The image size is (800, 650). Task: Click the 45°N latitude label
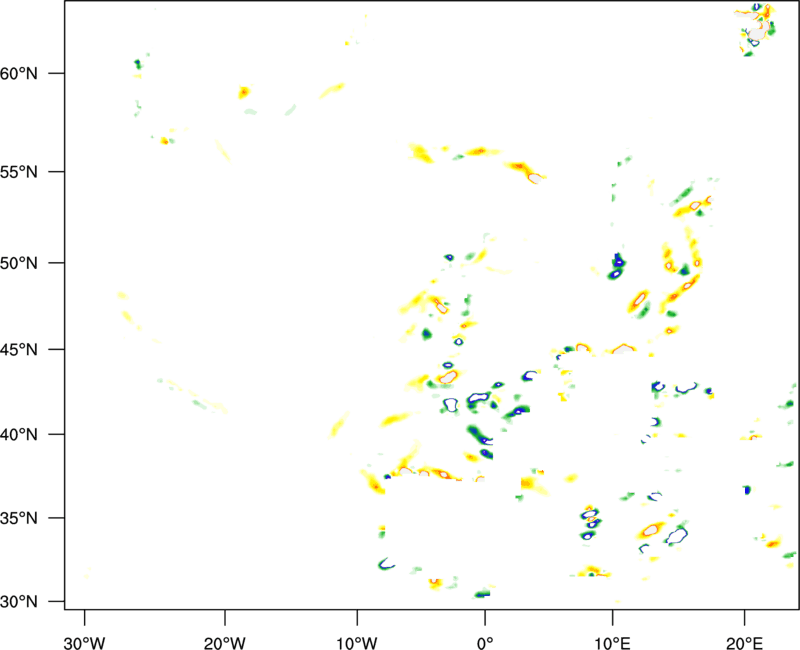[19, 349]
